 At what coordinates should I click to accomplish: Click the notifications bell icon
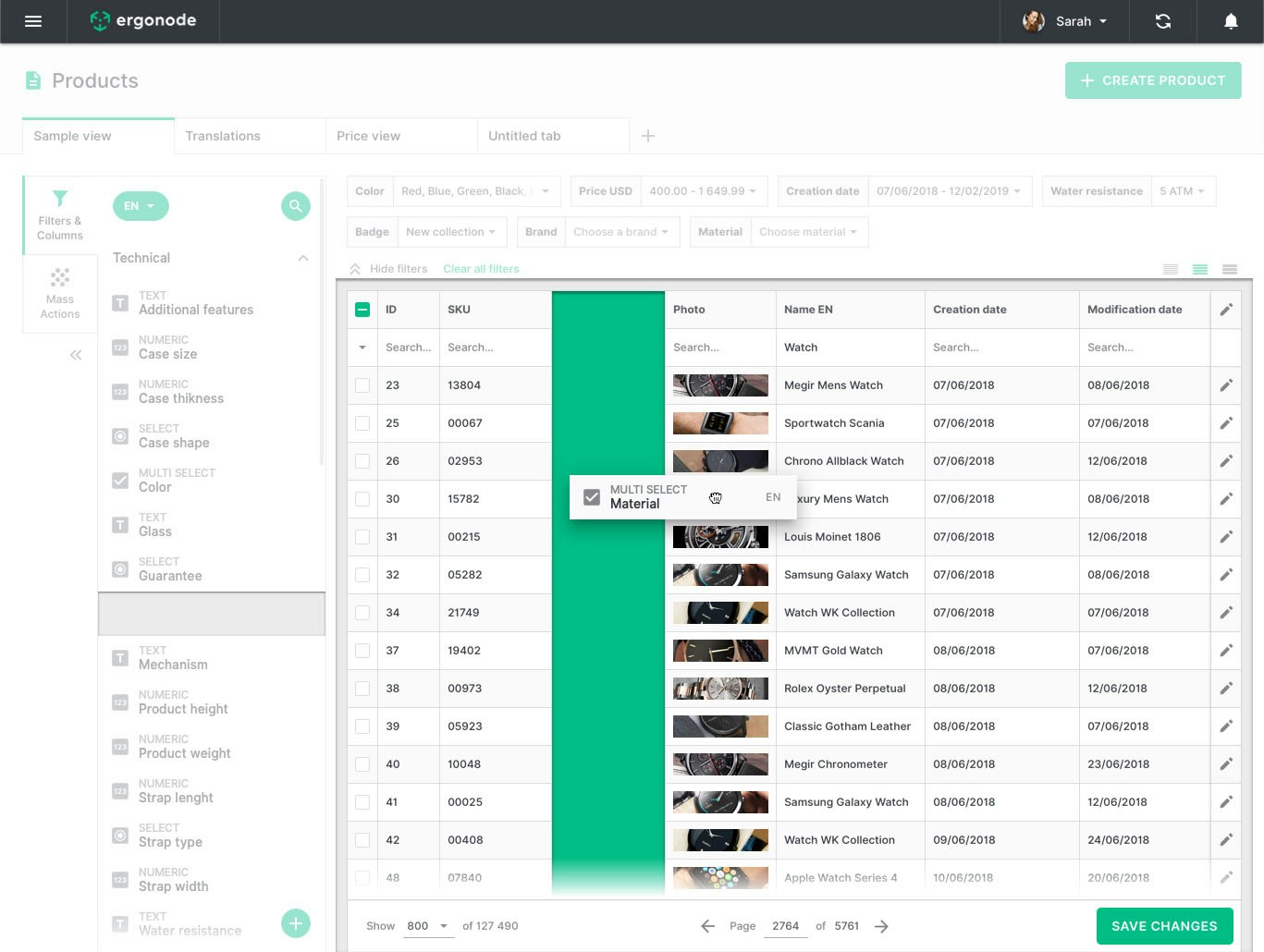coord(1230,21)
